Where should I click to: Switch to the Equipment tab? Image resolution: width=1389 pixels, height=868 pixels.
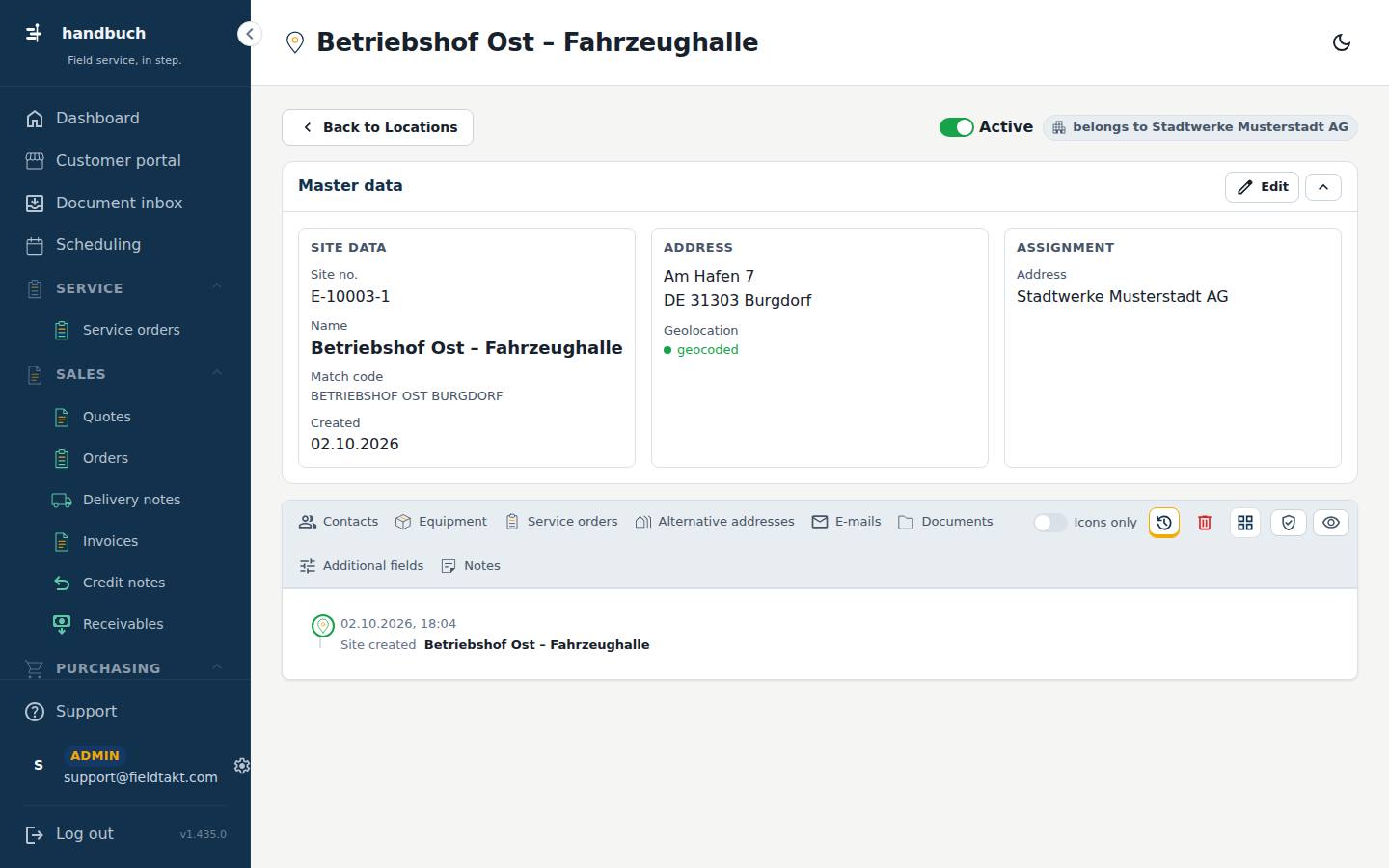[441, 522]
